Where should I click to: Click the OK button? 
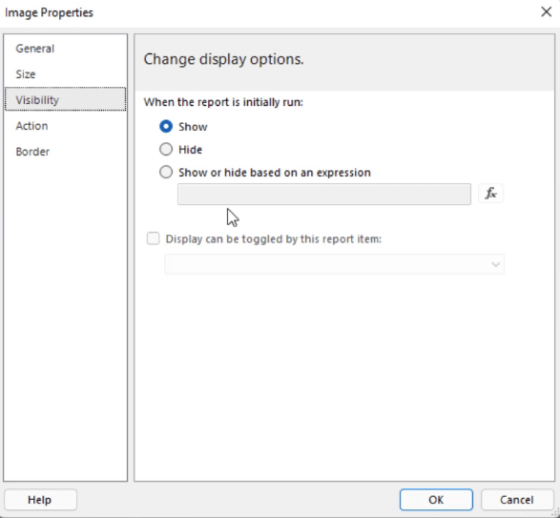(x=436, y=499)
